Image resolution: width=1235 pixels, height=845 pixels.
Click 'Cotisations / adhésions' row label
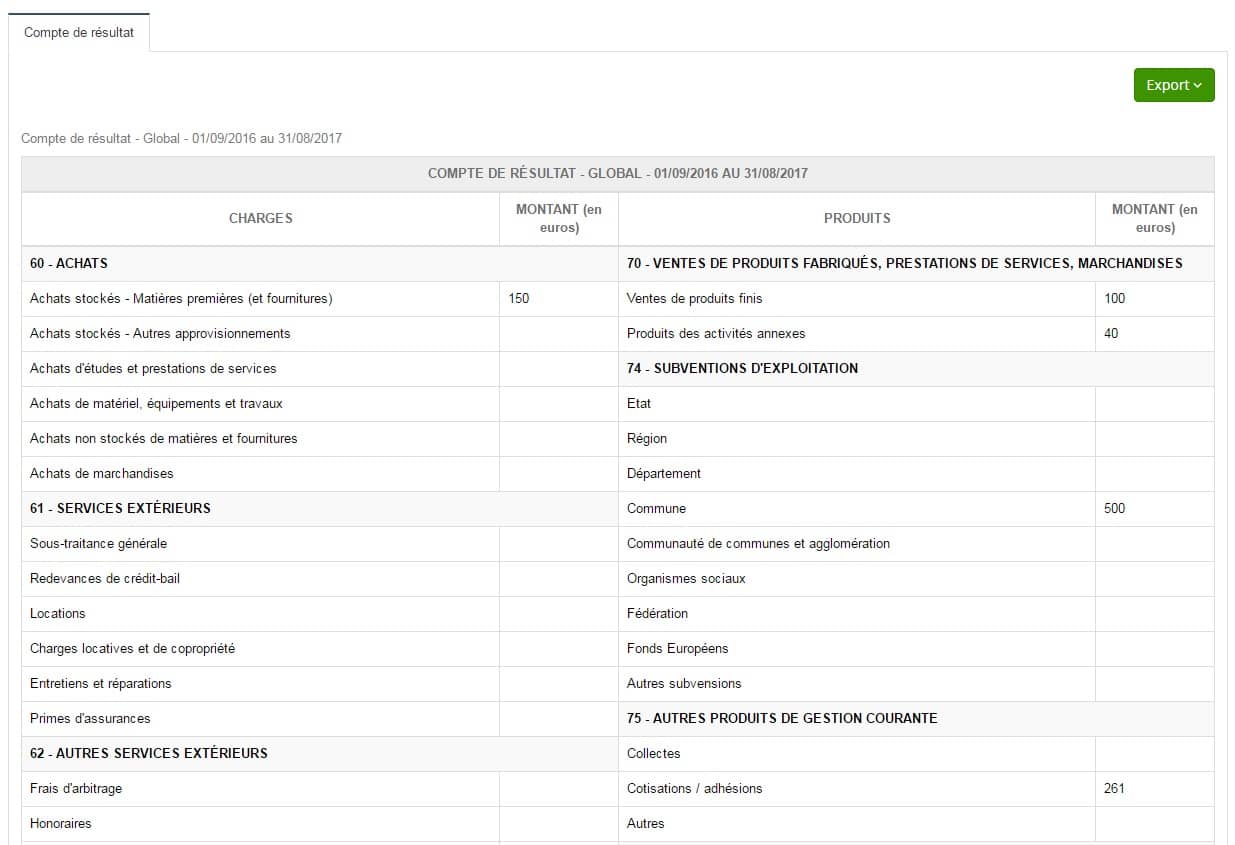point(694,788)
